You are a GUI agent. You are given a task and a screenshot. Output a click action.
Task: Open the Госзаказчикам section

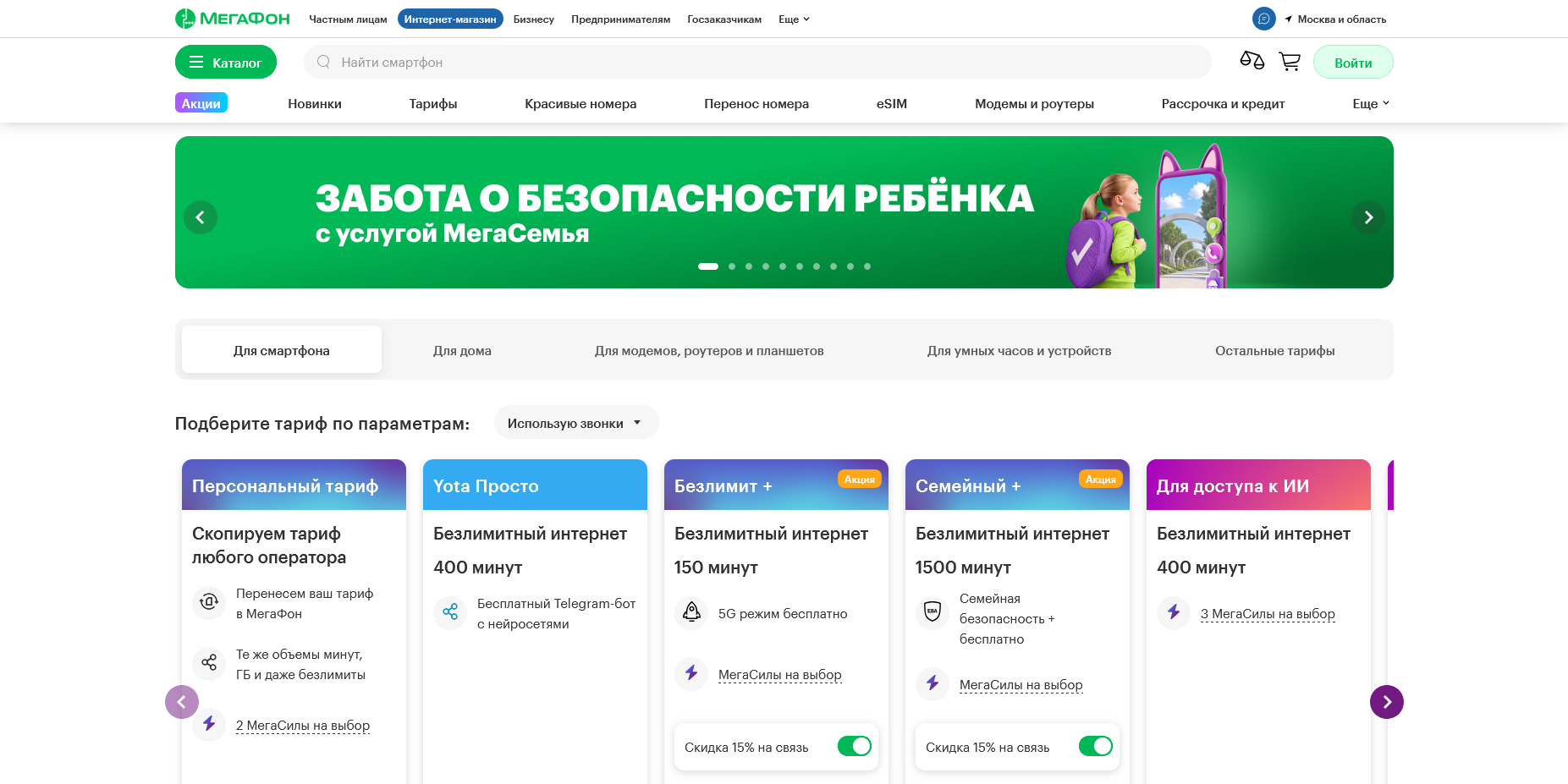point(724,19)
